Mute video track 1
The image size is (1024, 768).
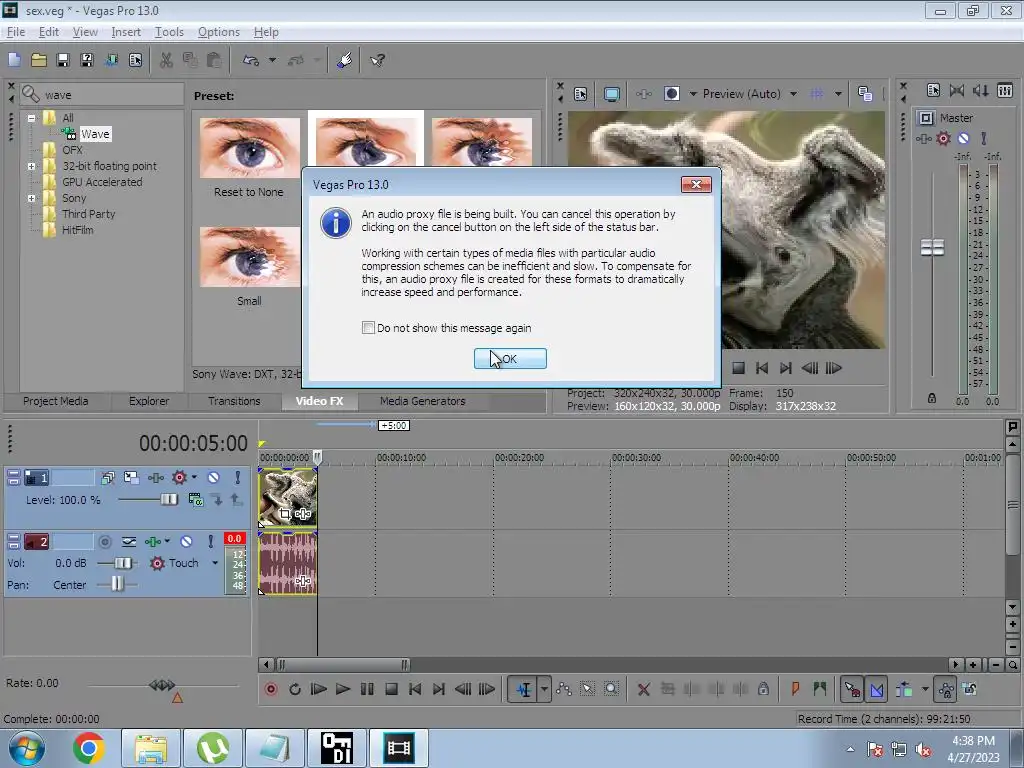tap(214, 477)
